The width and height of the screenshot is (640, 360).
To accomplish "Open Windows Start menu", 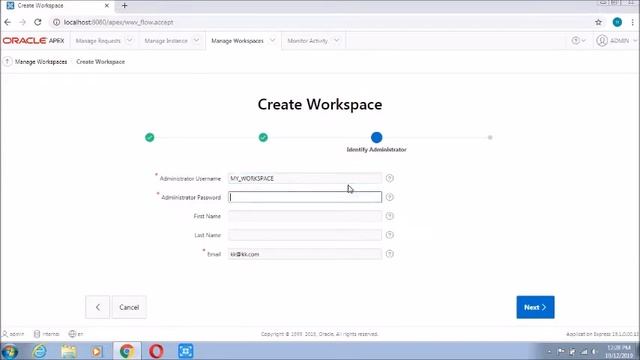I will (9, 351).
